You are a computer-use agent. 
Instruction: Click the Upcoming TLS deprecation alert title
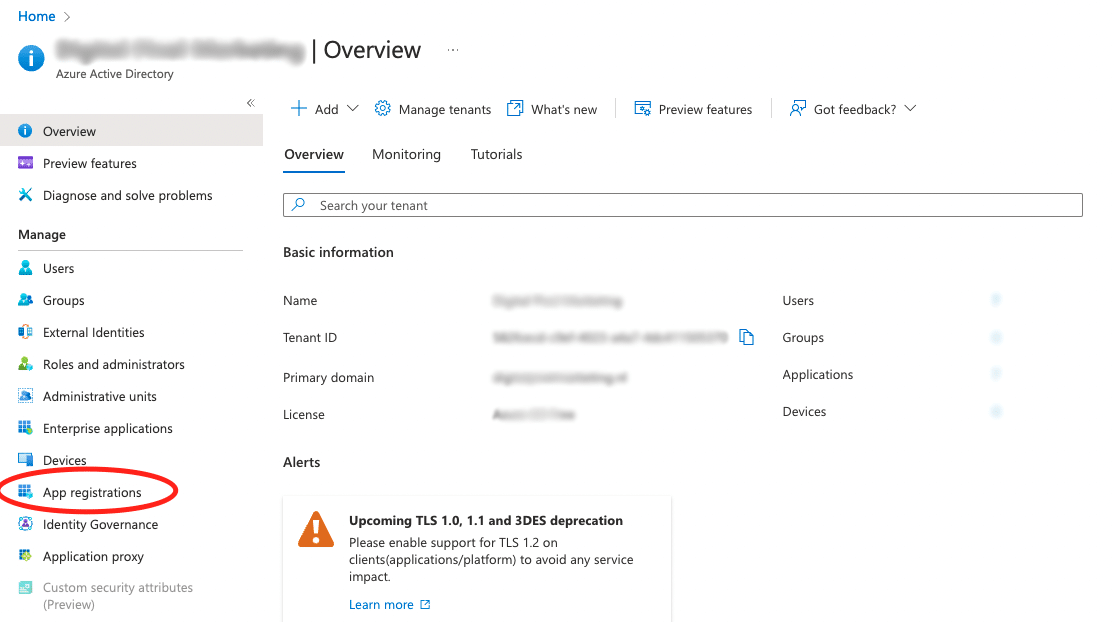486,520
